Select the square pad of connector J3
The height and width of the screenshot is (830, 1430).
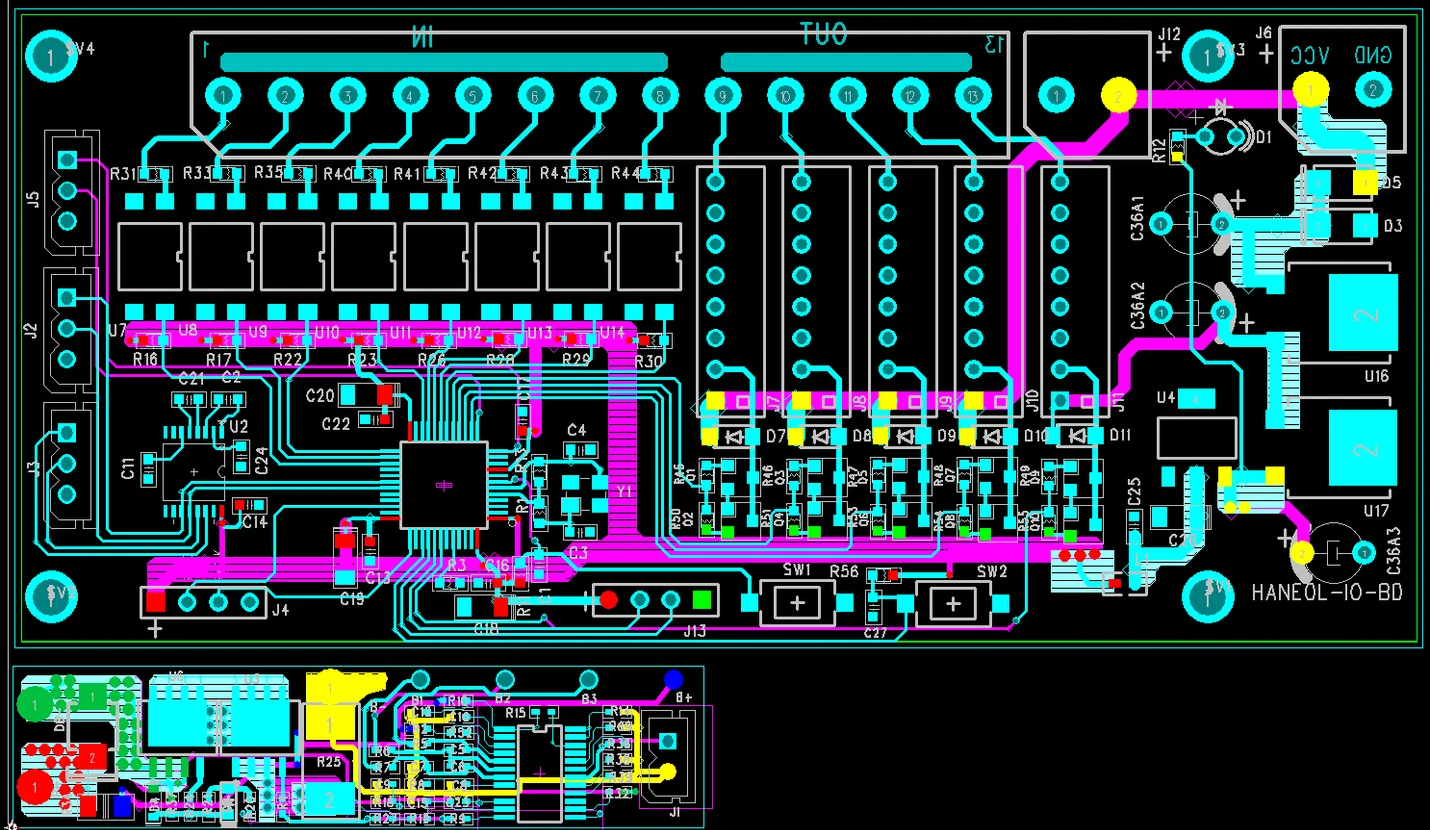tap(67, 433)
